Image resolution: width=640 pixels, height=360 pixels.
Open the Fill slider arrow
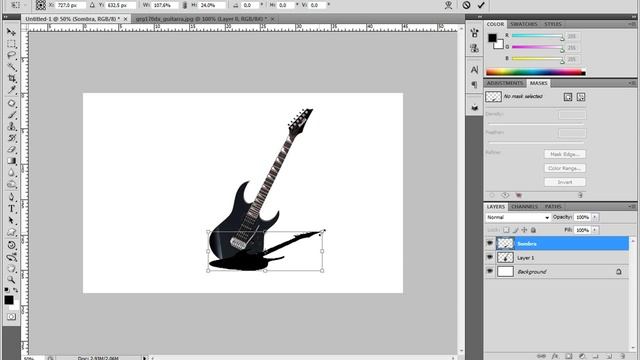tap(595, 230)
